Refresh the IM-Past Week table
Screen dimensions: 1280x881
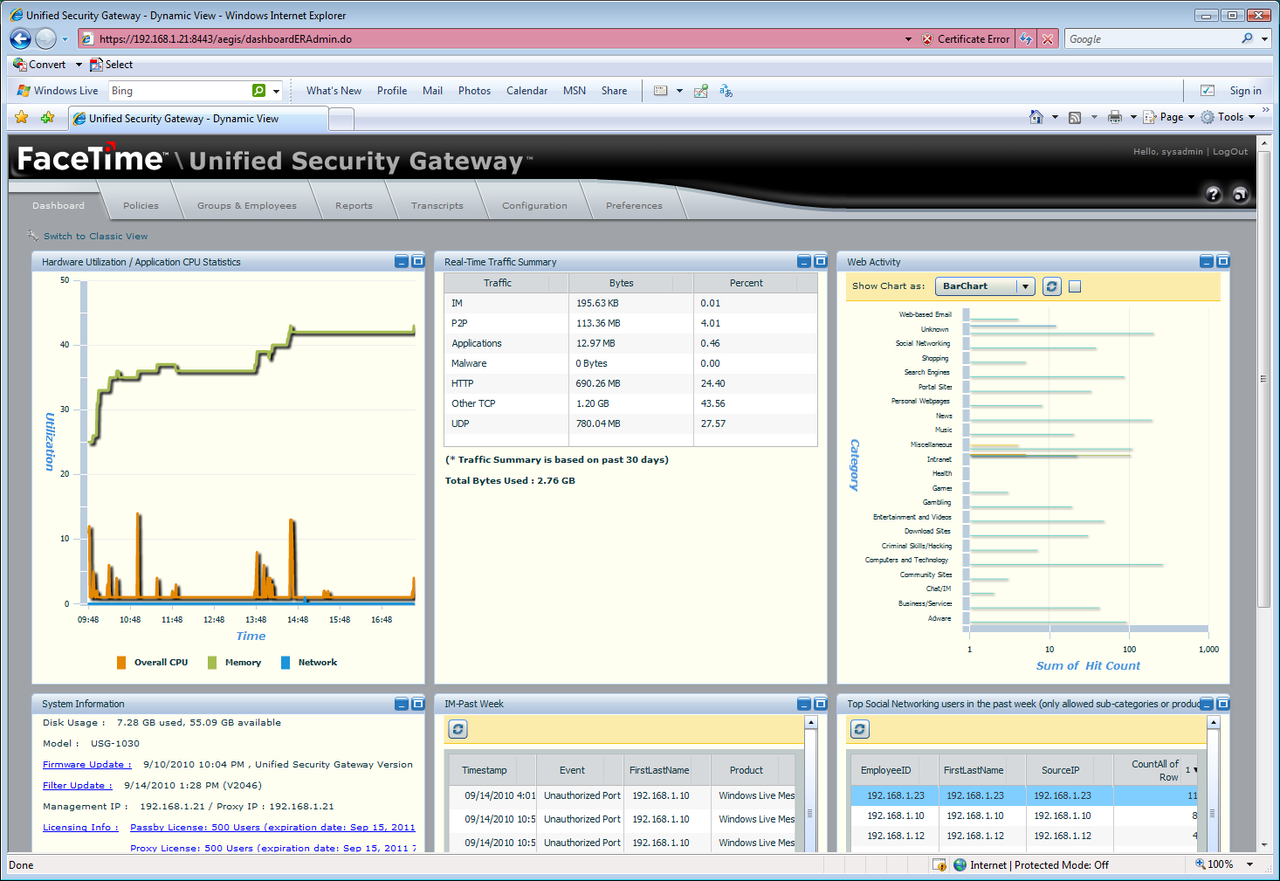457,729
